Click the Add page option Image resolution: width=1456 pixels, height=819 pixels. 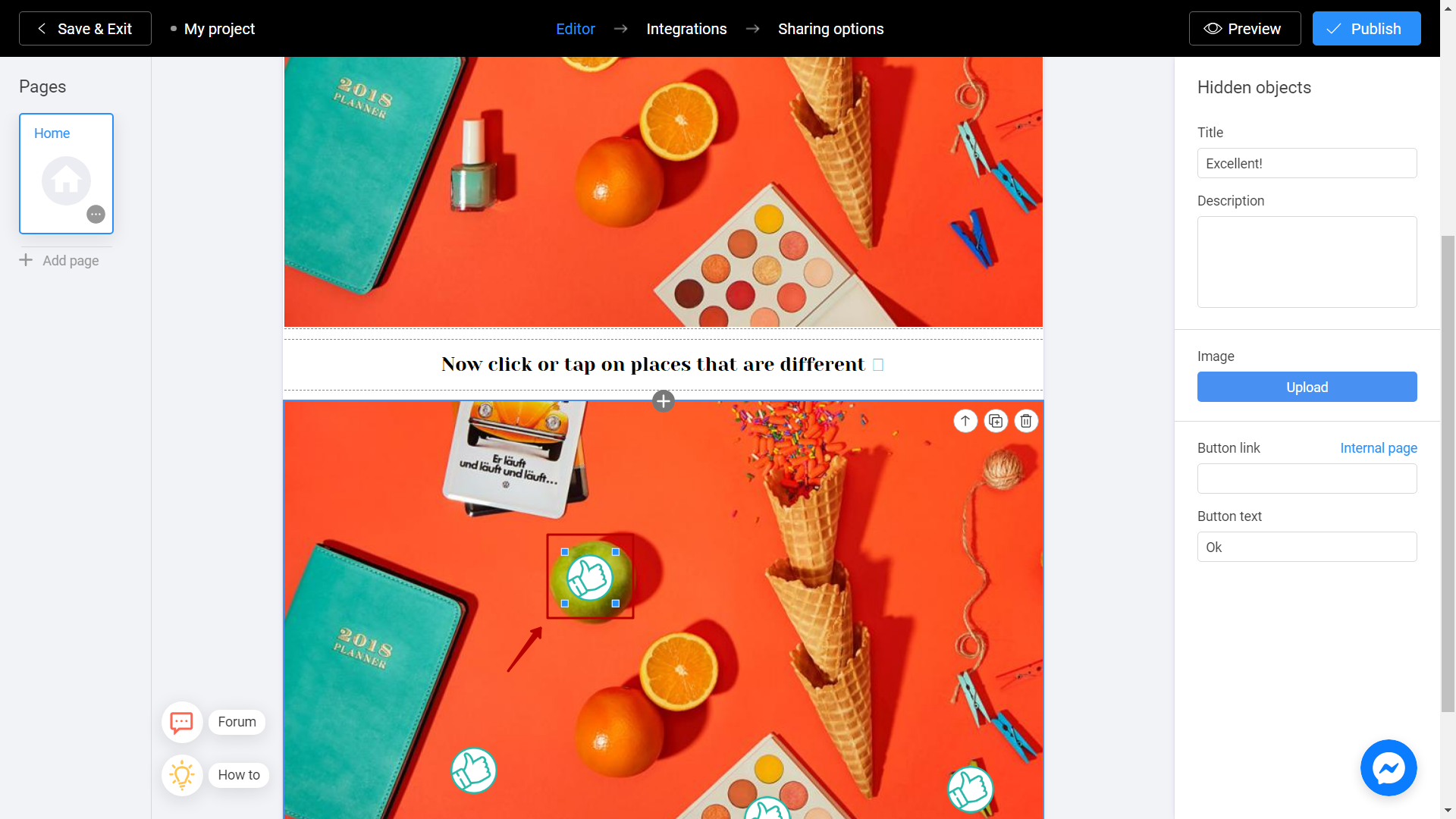59,260
